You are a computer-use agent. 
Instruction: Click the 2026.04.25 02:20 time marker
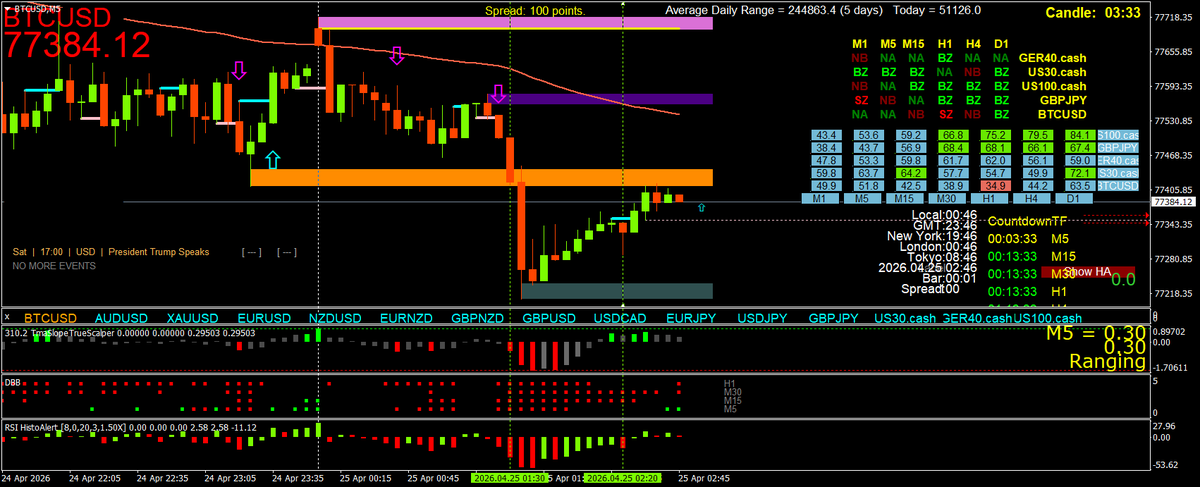click(621, 479)
